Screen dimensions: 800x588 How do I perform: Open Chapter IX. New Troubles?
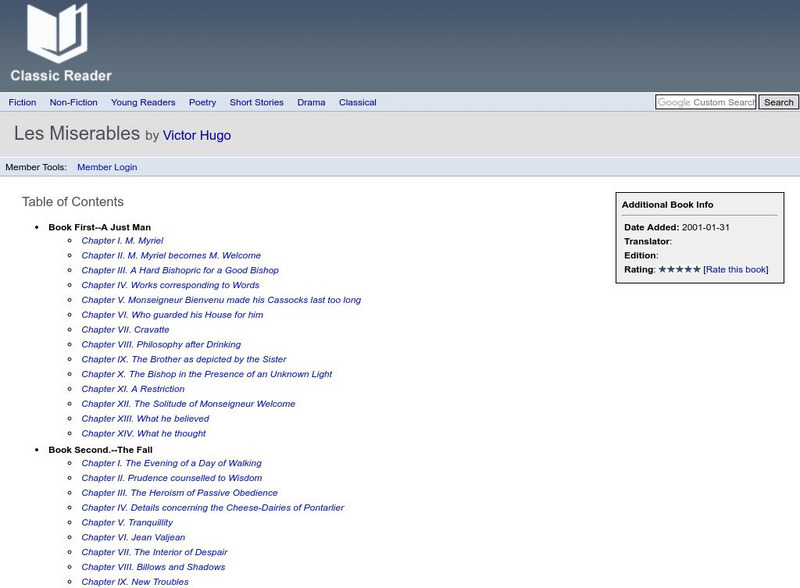[x=135, y=581]
